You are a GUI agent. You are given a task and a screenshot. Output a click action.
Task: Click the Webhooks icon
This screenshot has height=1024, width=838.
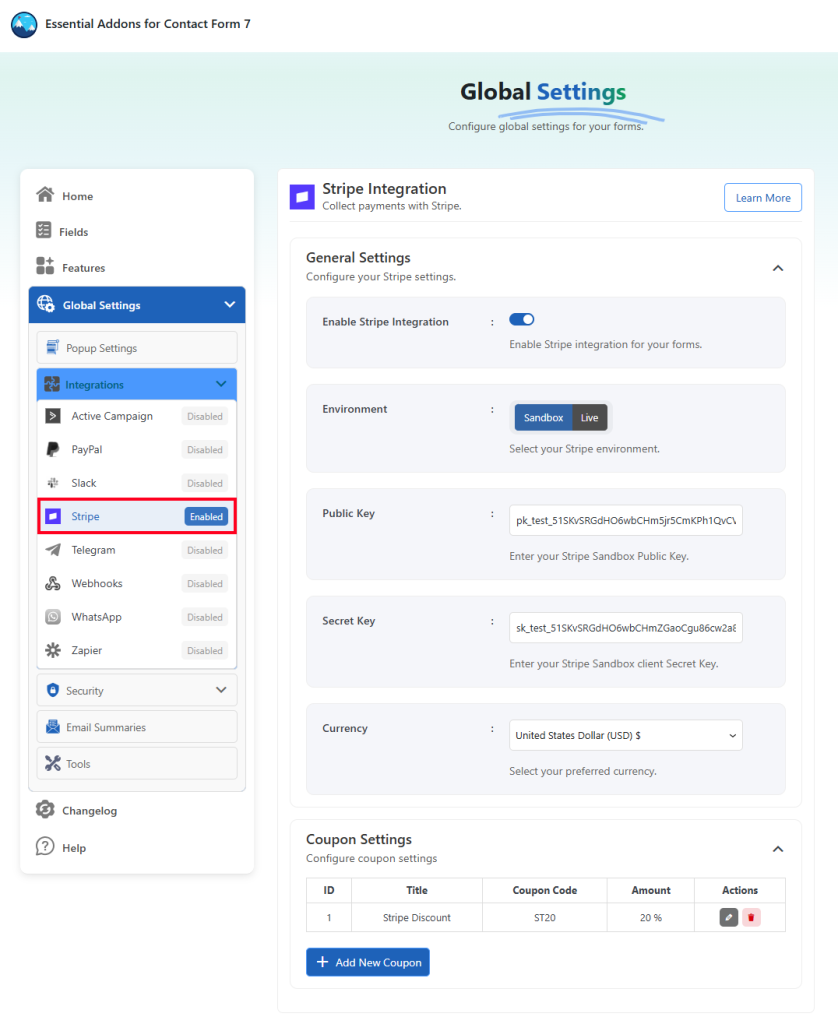[53, 583]
